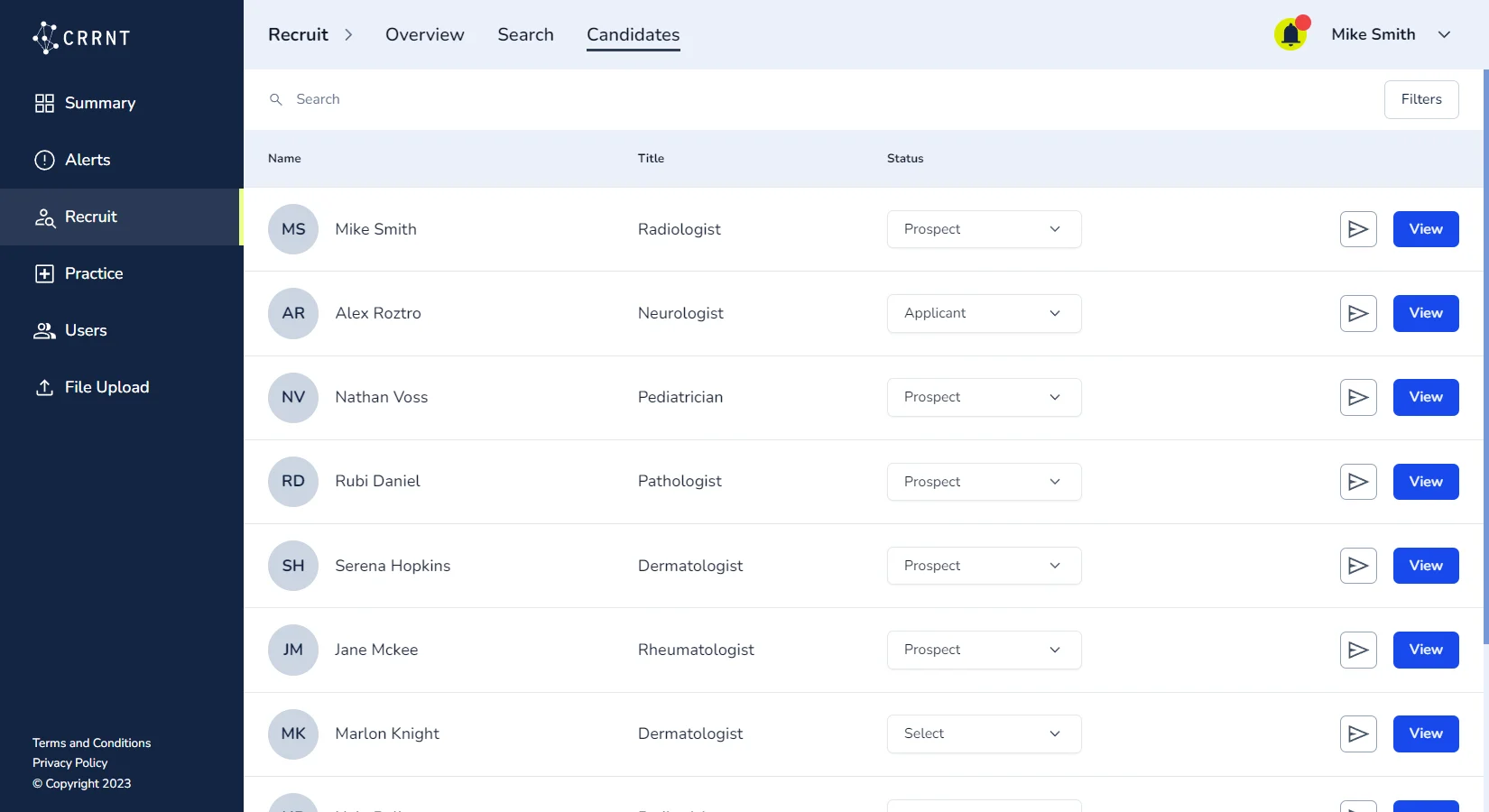Click the send icon for Marlon Knight

(x=1358, y=734)
